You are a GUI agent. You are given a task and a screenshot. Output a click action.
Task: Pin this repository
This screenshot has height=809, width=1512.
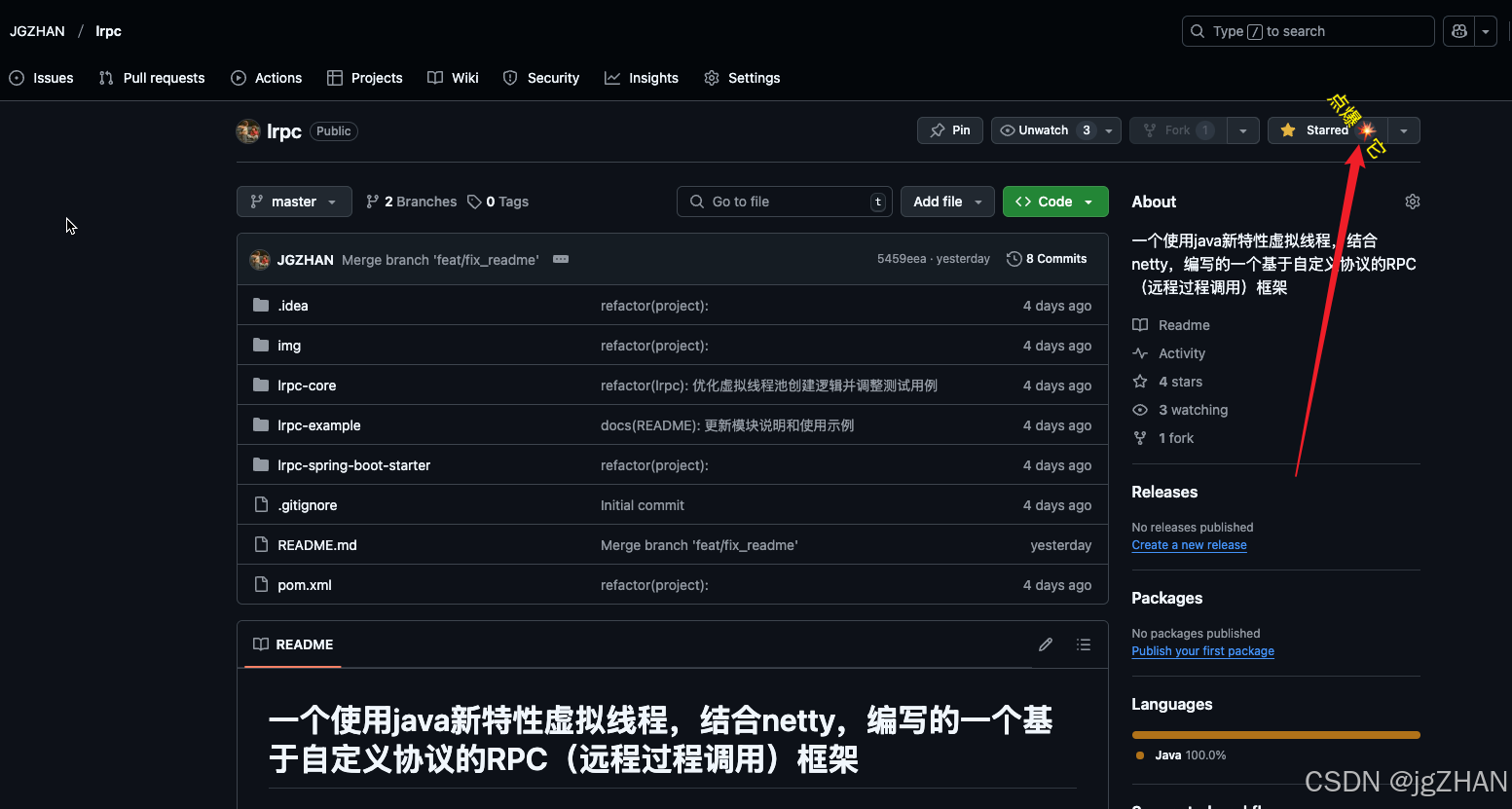click(949, 129)
